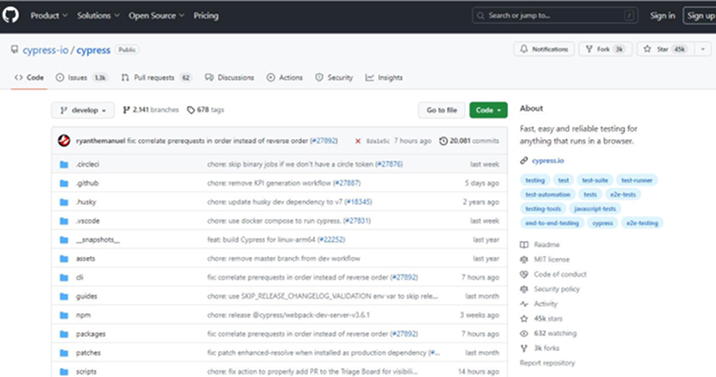
Task: Click the ryanthemanuel avatar icon
Action: [64, 141]
